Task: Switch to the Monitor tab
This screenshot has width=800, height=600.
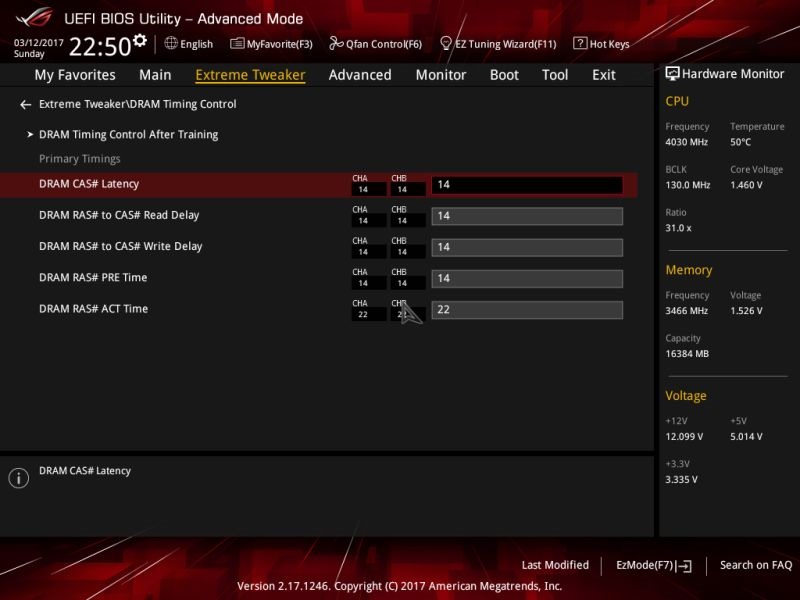Action: 441,75
